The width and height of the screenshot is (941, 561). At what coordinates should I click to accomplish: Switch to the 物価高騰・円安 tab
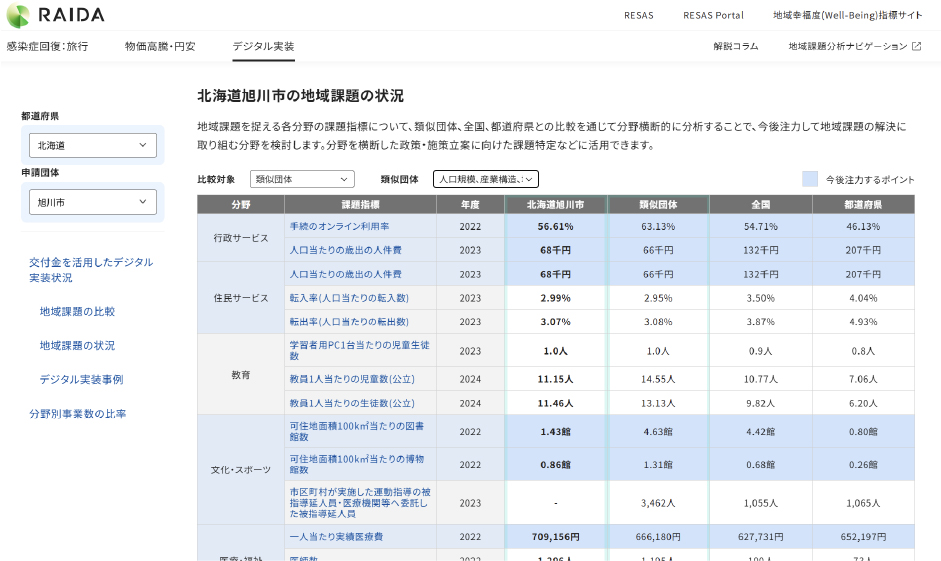click(160, 46)
